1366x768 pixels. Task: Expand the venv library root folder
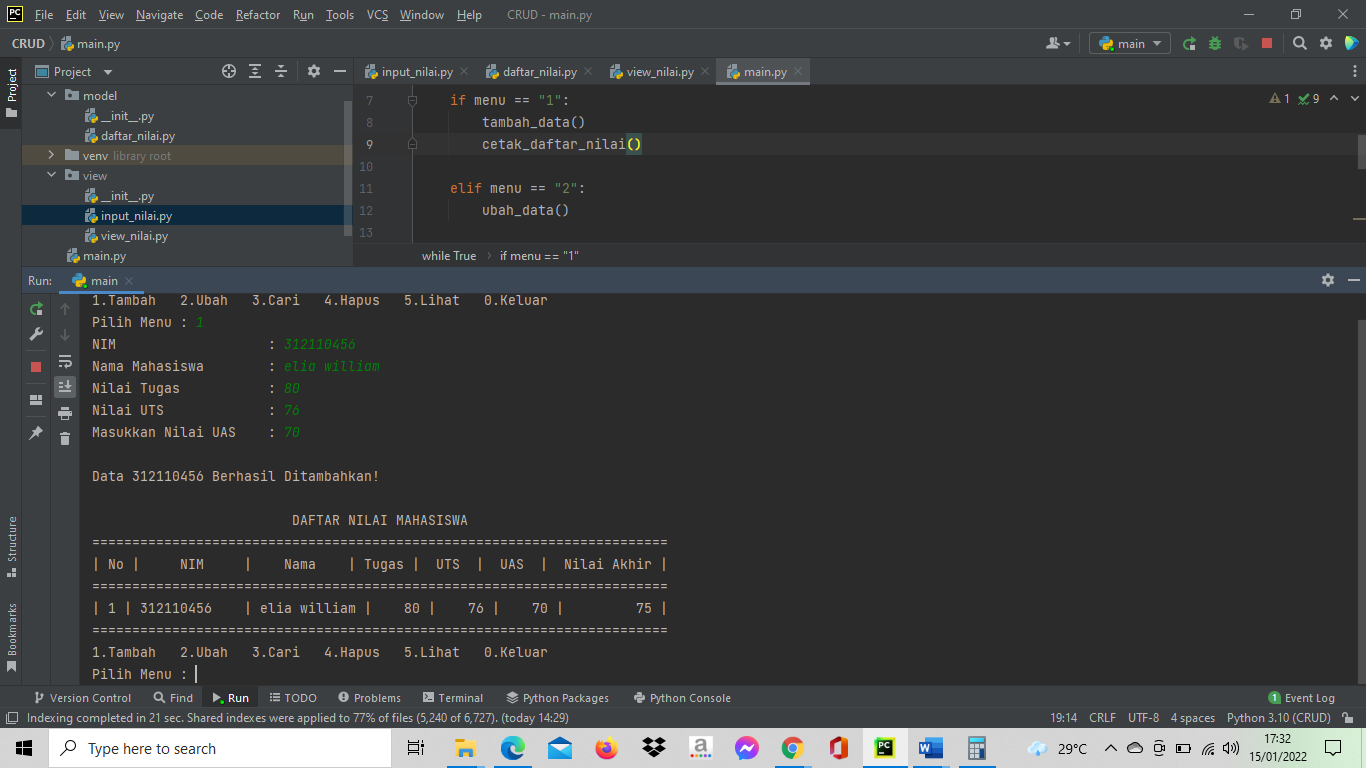[x=49, y=155]
